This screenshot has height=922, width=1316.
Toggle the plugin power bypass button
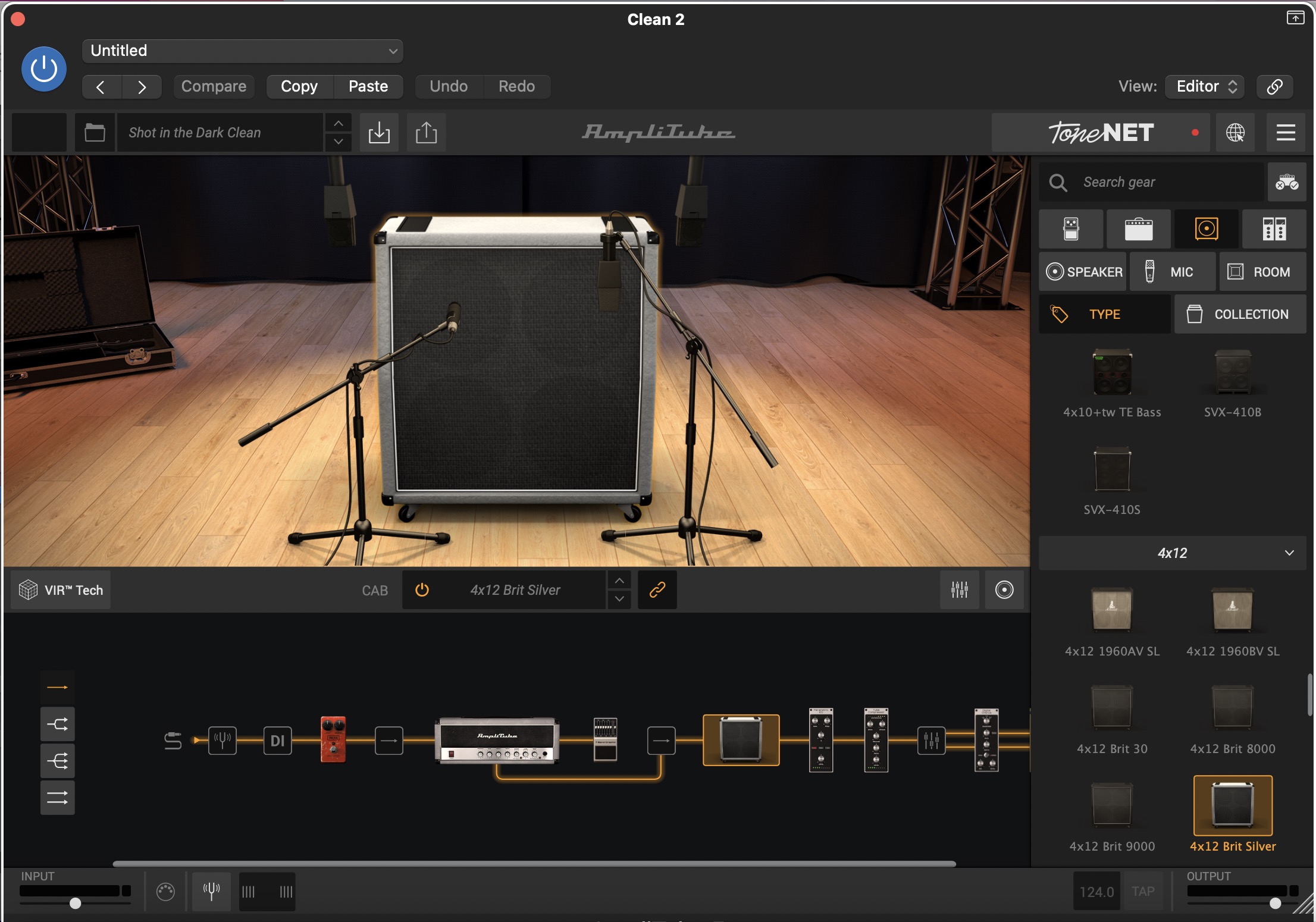(x=44, y=69)
